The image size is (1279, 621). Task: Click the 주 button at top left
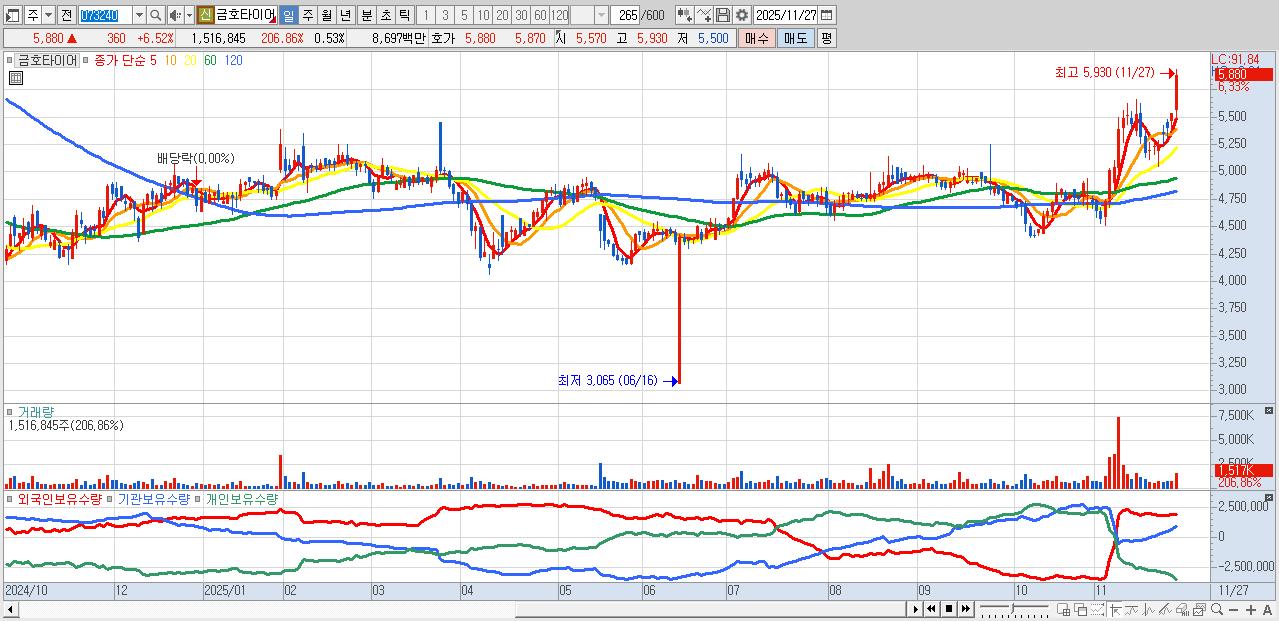33,15
